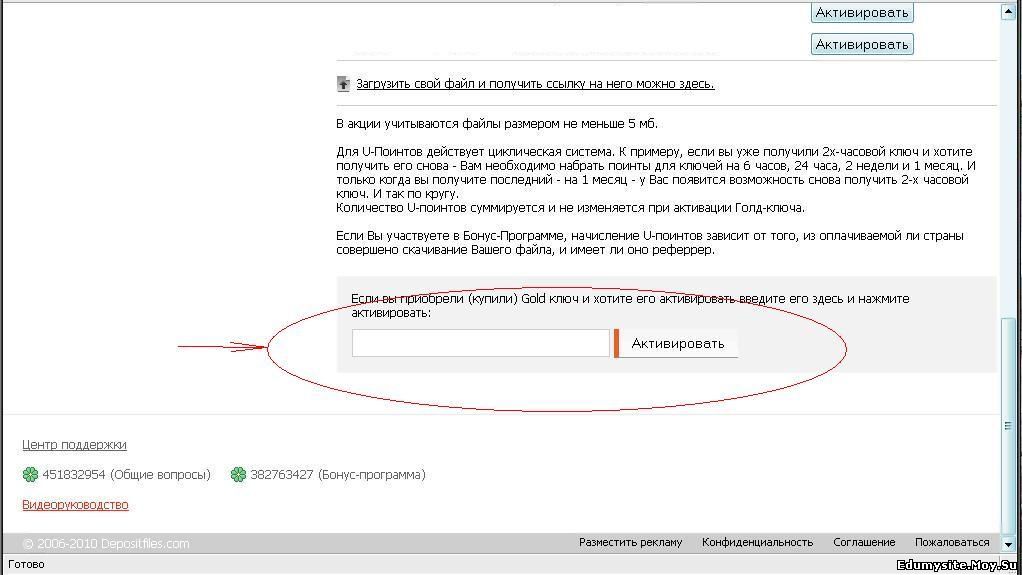Activate the Gold key with the Активировать button
Viewport: 1022px width, 575px height.
pos(677,344)
